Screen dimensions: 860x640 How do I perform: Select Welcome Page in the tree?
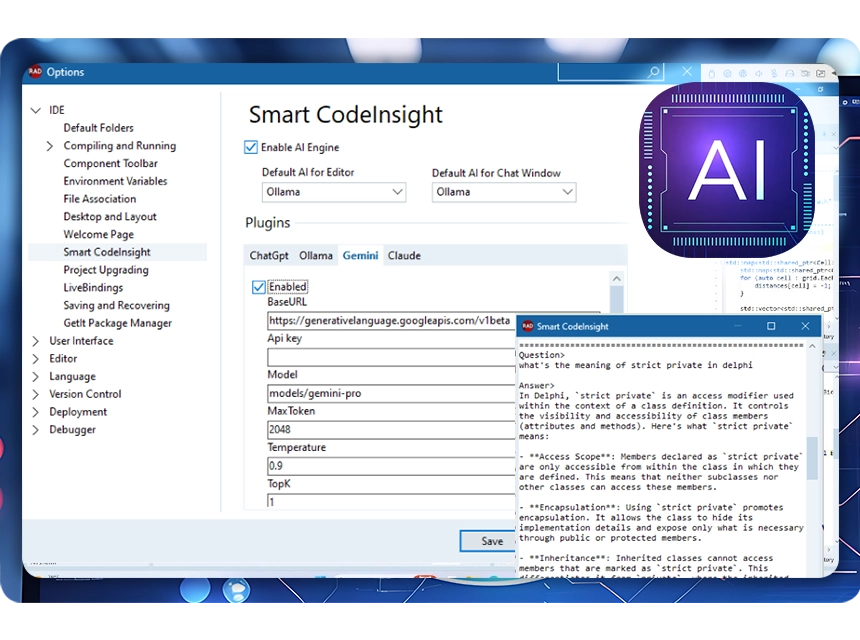[99, 234]
